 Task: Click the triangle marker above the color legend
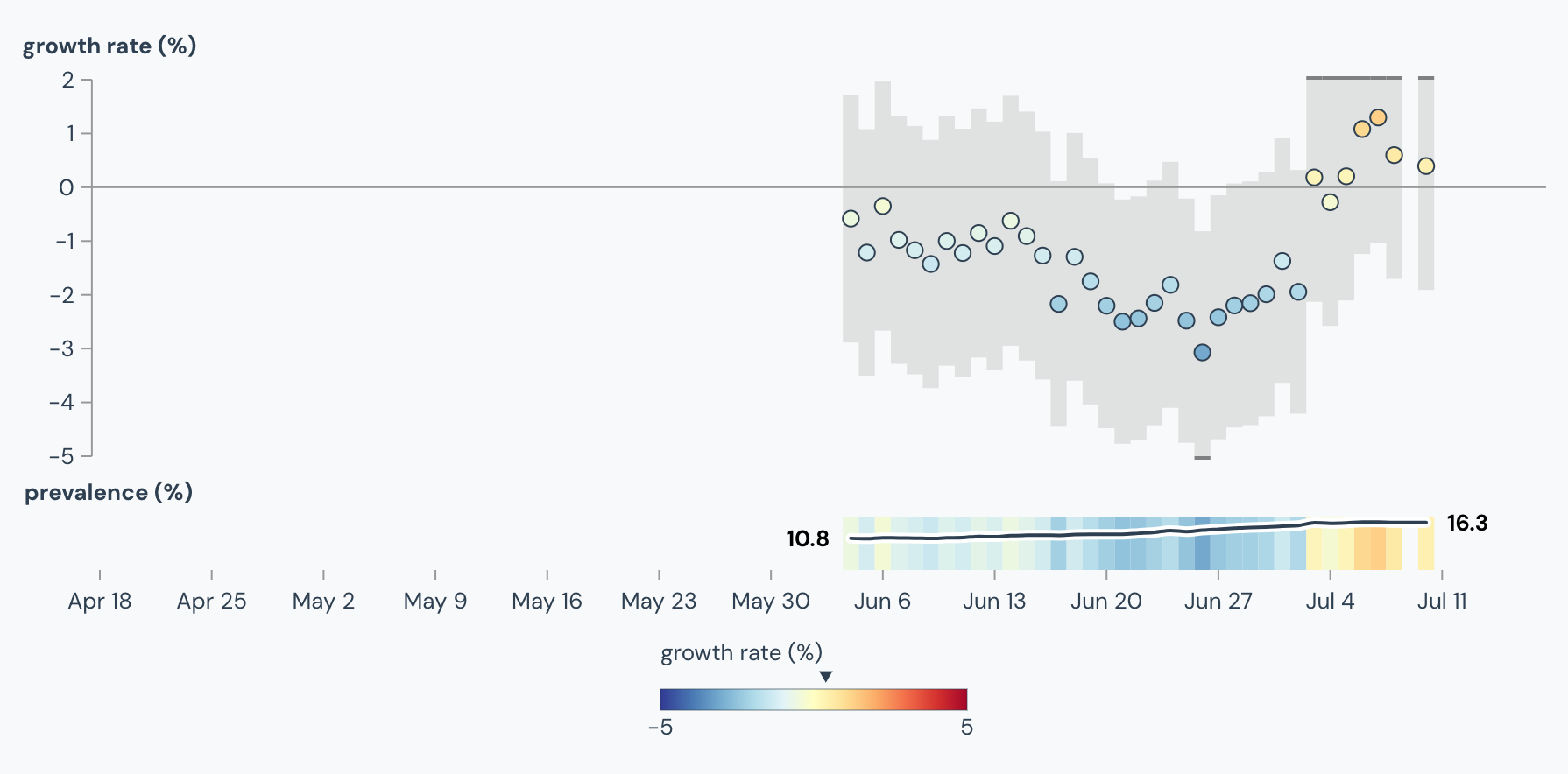(x=825, y=677)
